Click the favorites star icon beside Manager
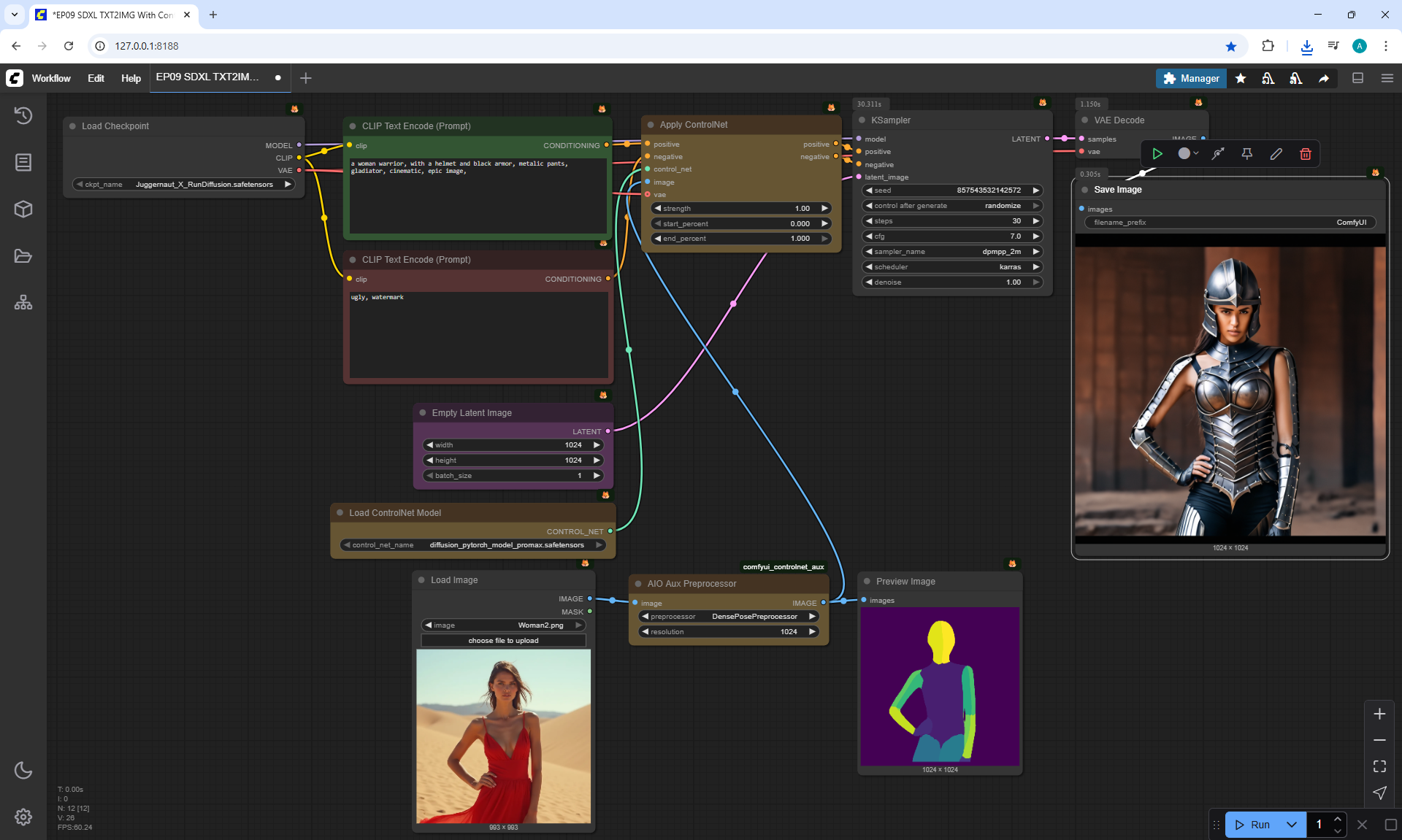Viewport: 1402px width, 840px height. (1241, 78)
